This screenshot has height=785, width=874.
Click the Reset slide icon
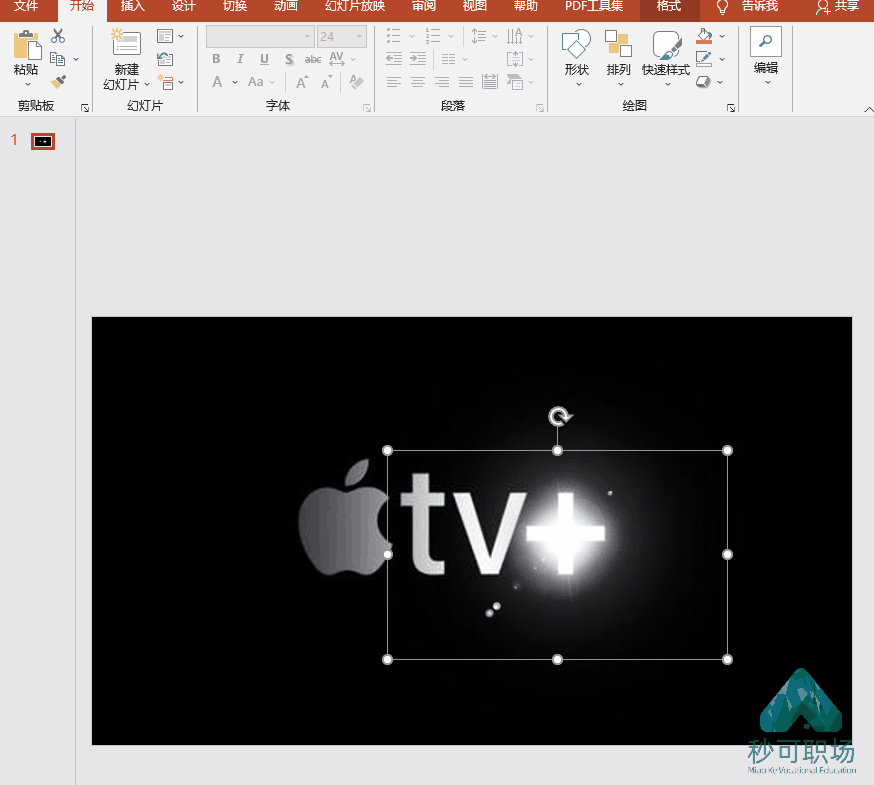[165, 59]
